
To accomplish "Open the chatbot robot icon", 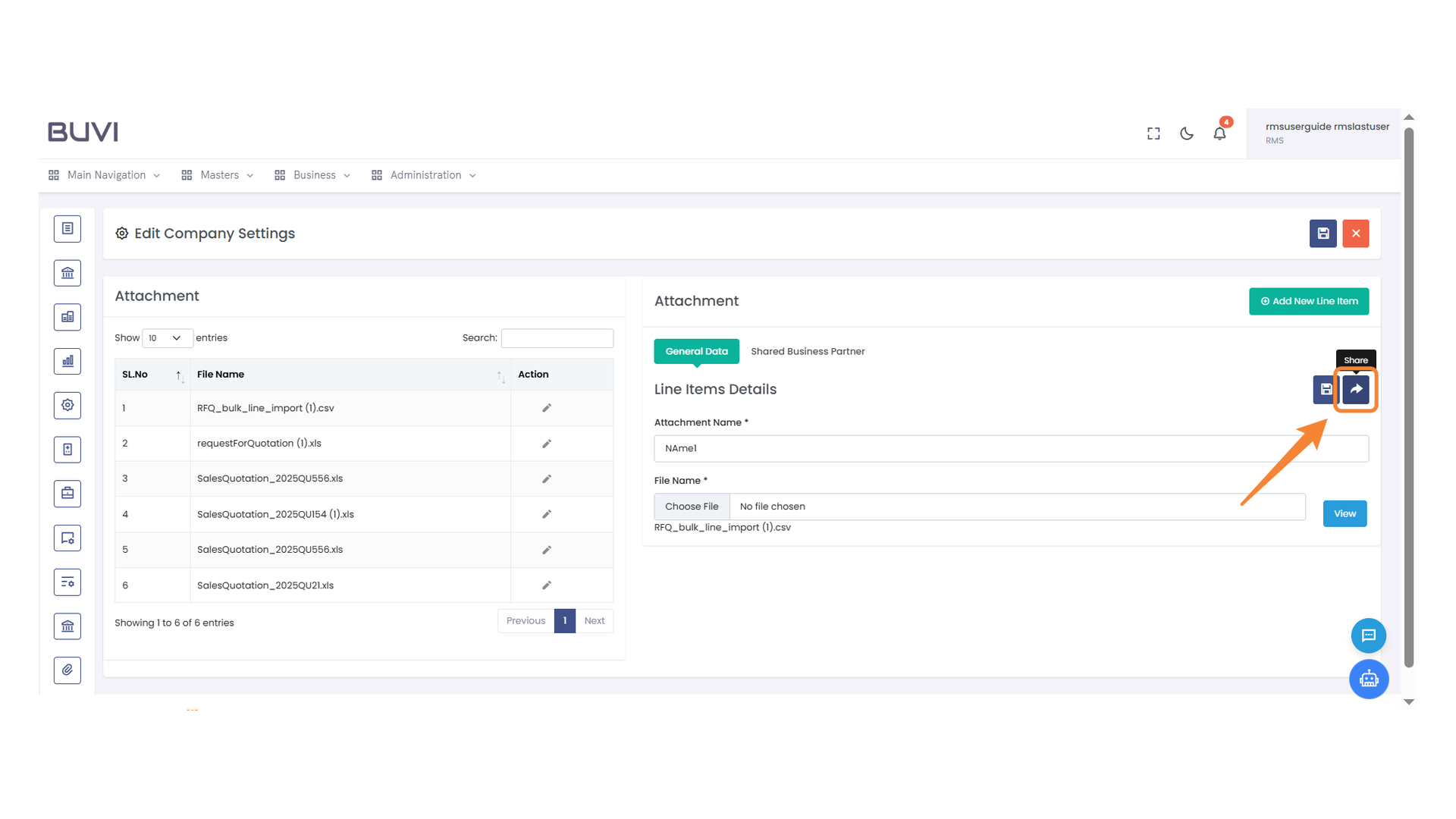I will [x=1368, y=679].
